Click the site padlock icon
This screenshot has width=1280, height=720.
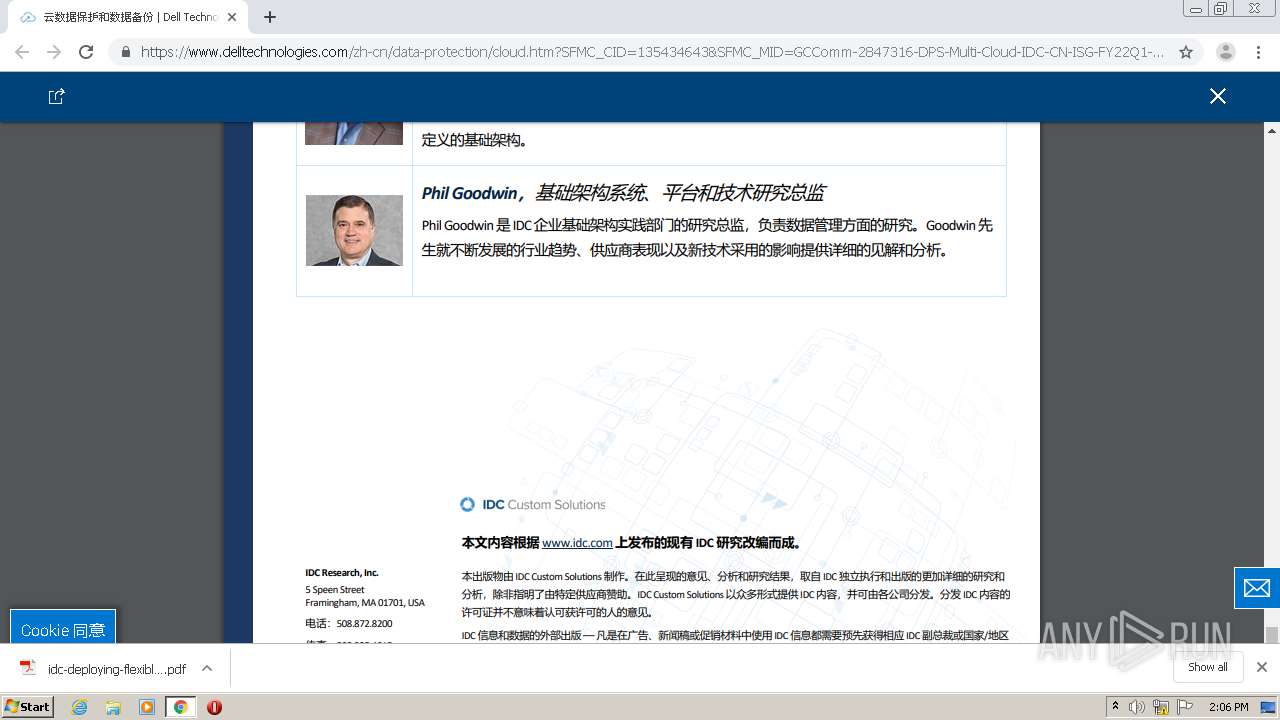[125, 52]
